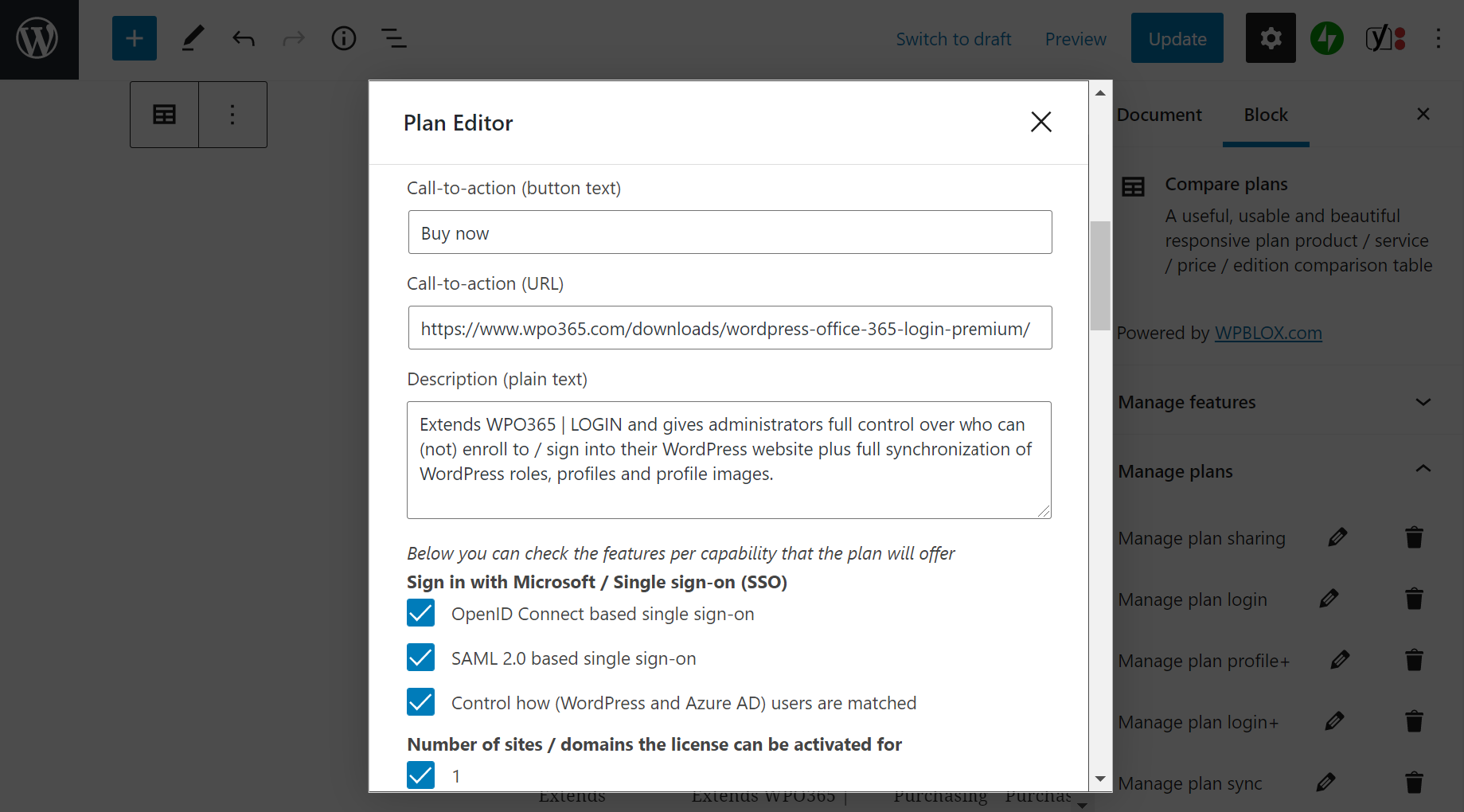
Task: Select the Block tab
Action: pos(1266,115)
